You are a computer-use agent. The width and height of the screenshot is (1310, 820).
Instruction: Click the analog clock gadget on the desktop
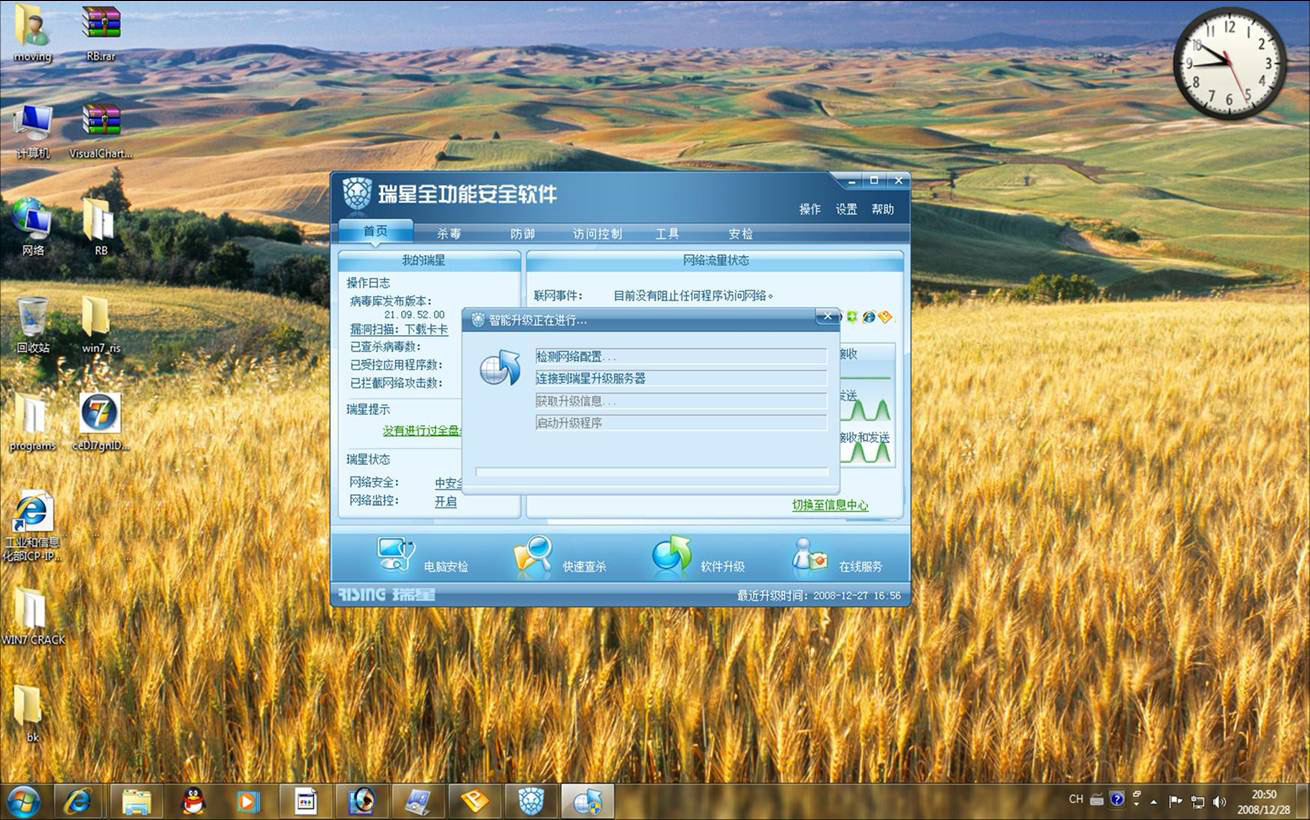point(1229,63)
